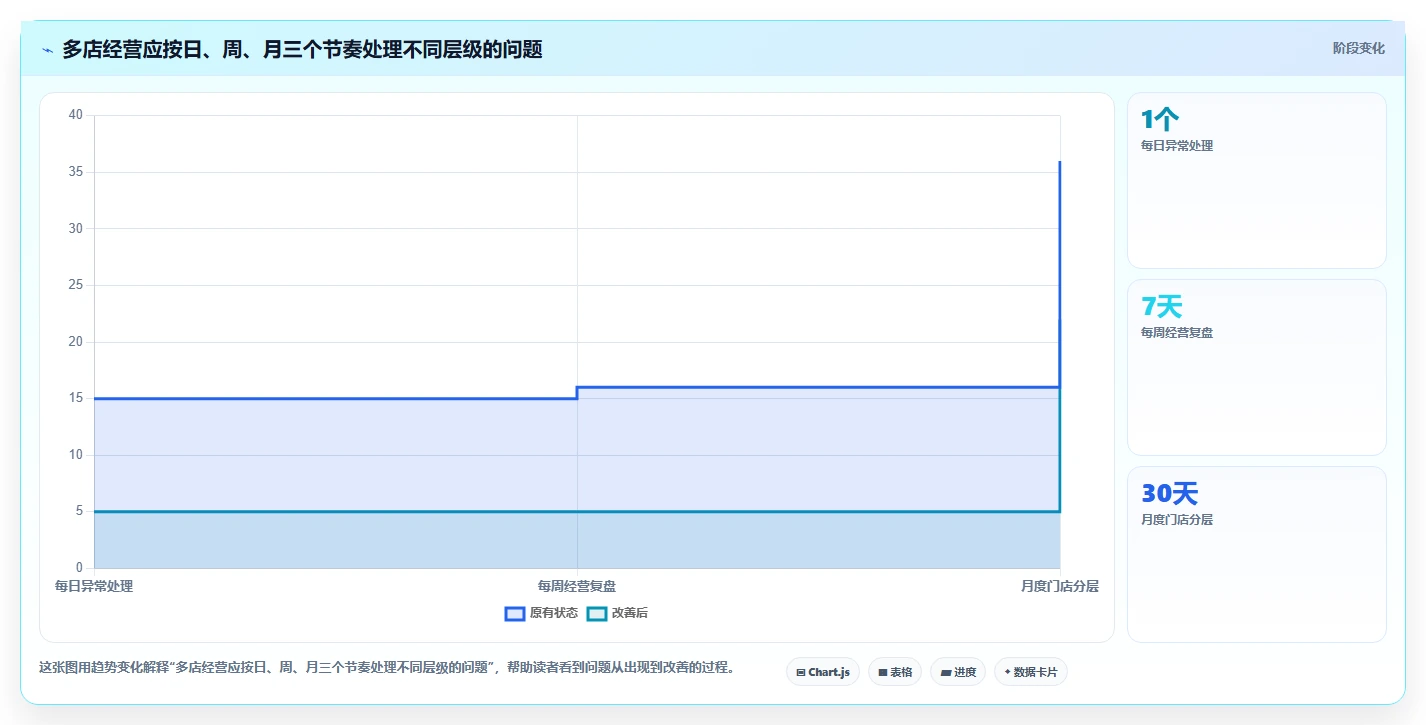Toggle the 改善后 legend swatch
Image resolution: width=1426 pixels, height=725 pixels.
click(597, 613)
